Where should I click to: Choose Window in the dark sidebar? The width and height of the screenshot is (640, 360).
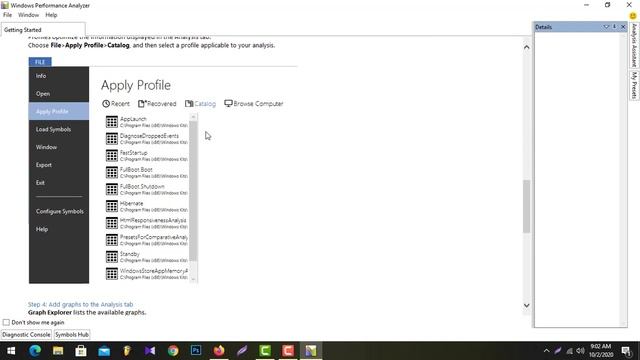click(x=46, y=147)
